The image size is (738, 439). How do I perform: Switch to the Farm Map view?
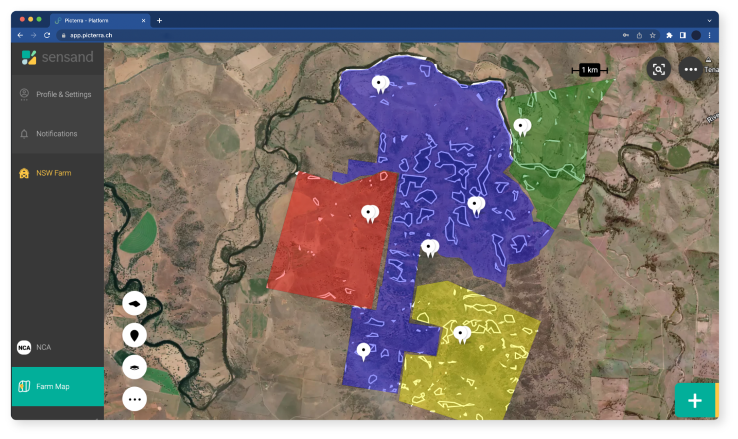coord(52,386)
